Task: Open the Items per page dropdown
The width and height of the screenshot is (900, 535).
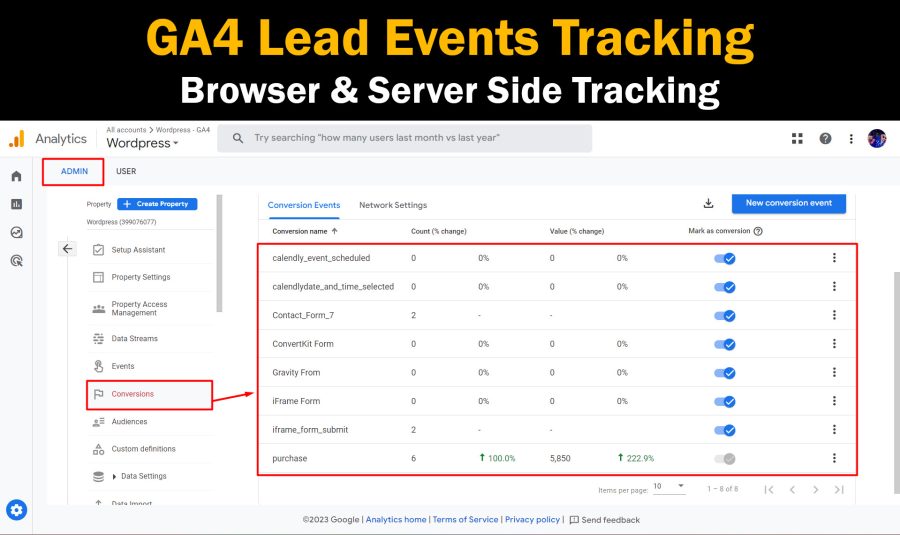Action: click(x=669, y=487)
